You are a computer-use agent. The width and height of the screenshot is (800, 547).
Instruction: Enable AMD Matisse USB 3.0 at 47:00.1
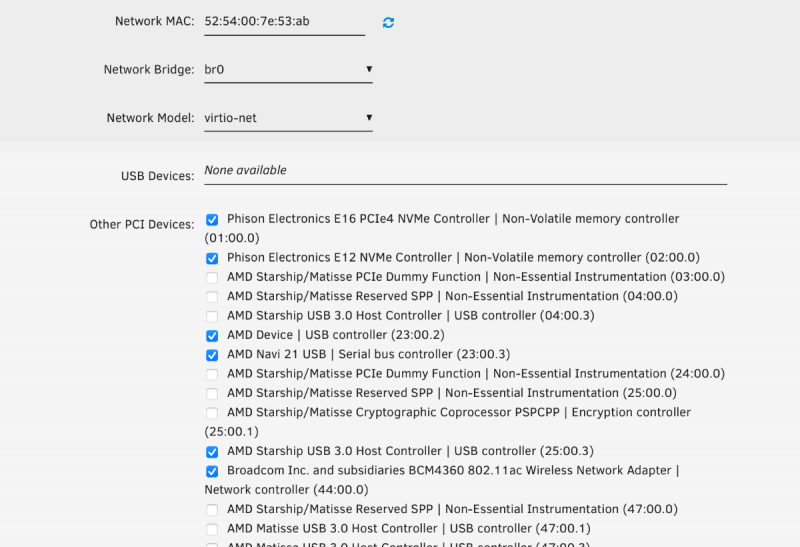tap(212, 529)
